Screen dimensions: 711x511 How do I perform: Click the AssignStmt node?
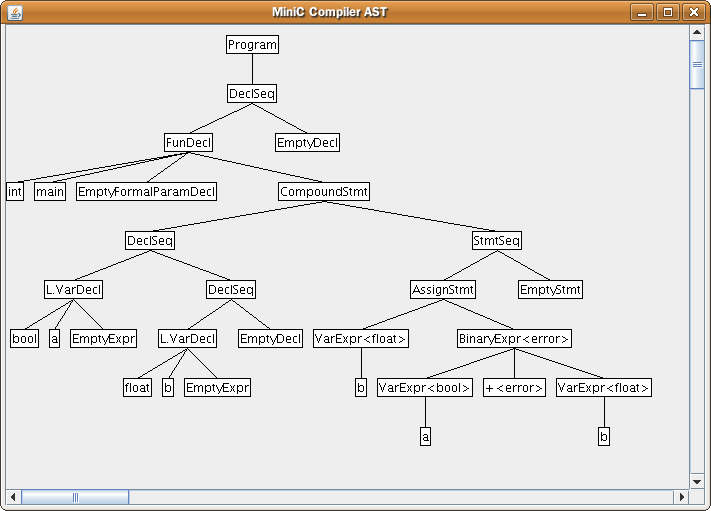(443, 290)
